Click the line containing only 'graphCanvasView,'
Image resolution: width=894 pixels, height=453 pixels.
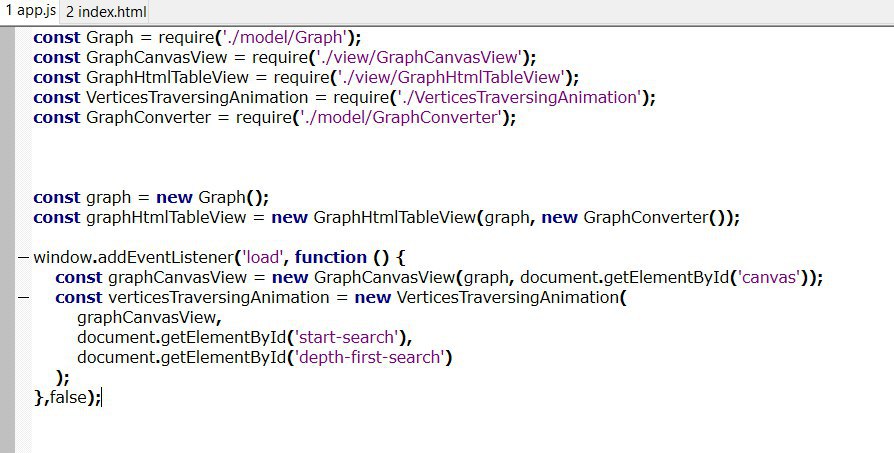[x=149, y=317]
